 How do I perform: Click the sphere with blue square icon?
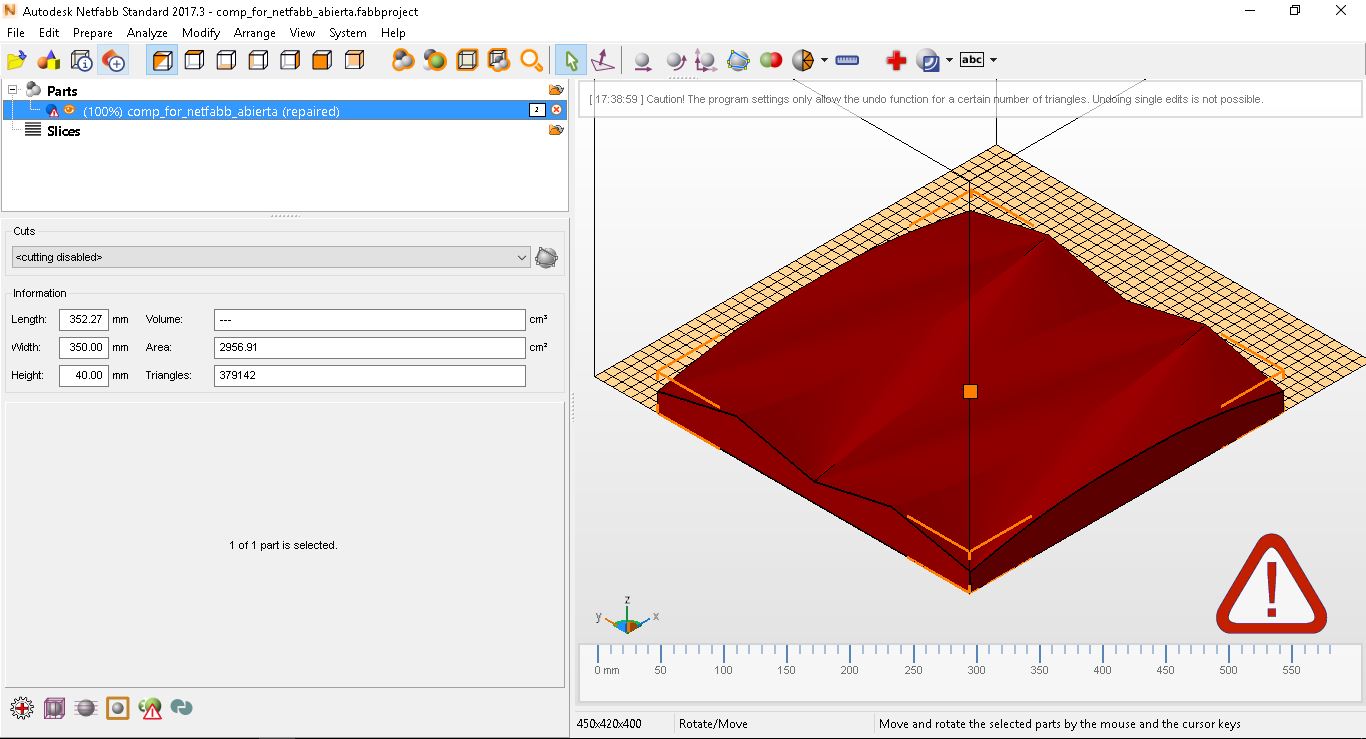click(928, 61)
